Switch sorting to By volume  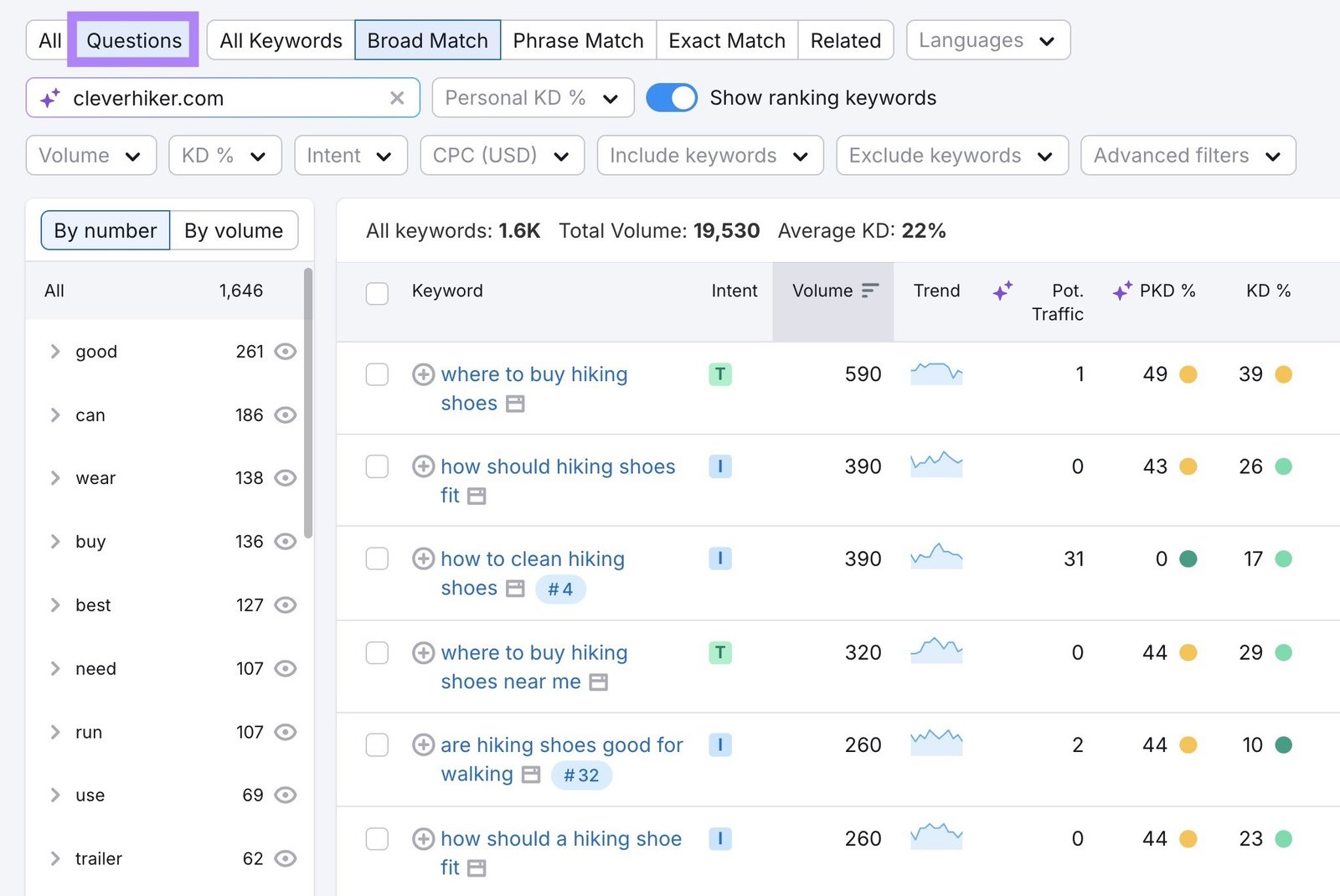(234, 230)
